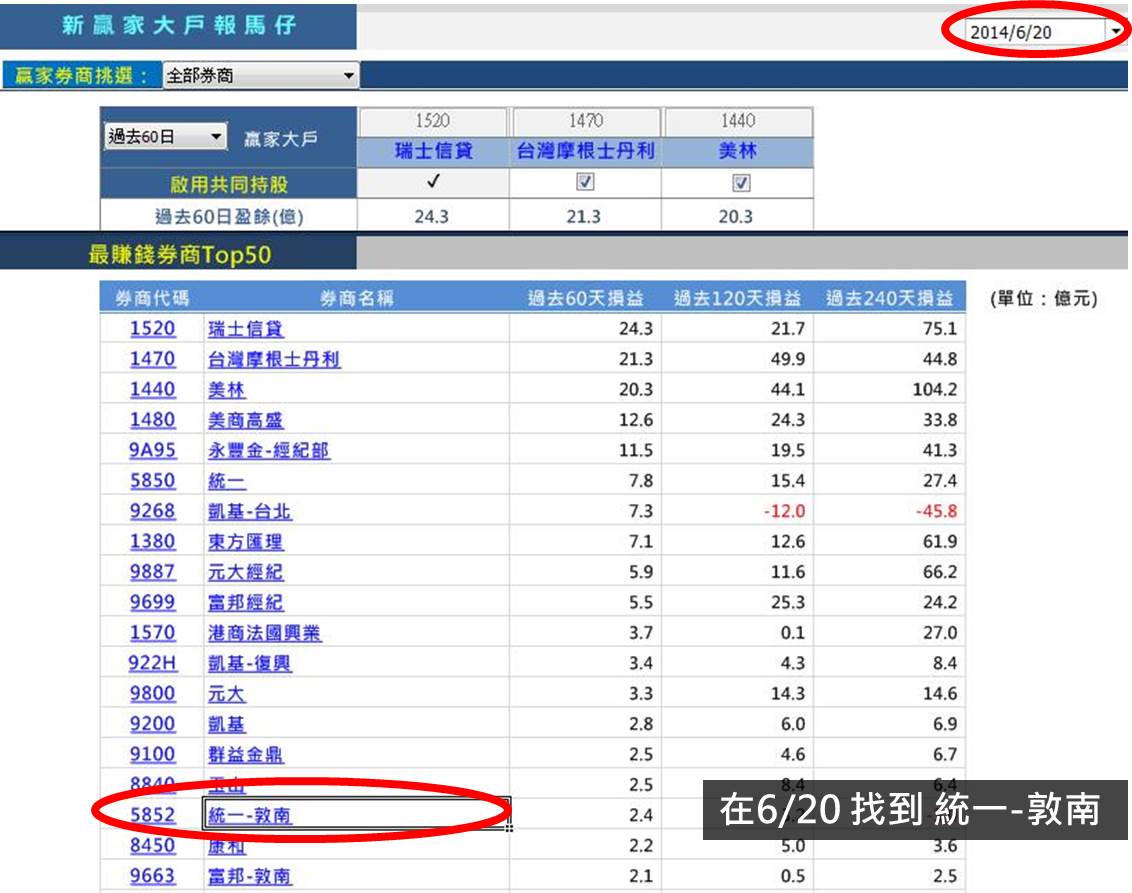
Task: Open the 瑞士信貸 broker name link in table
Action: 245,329
